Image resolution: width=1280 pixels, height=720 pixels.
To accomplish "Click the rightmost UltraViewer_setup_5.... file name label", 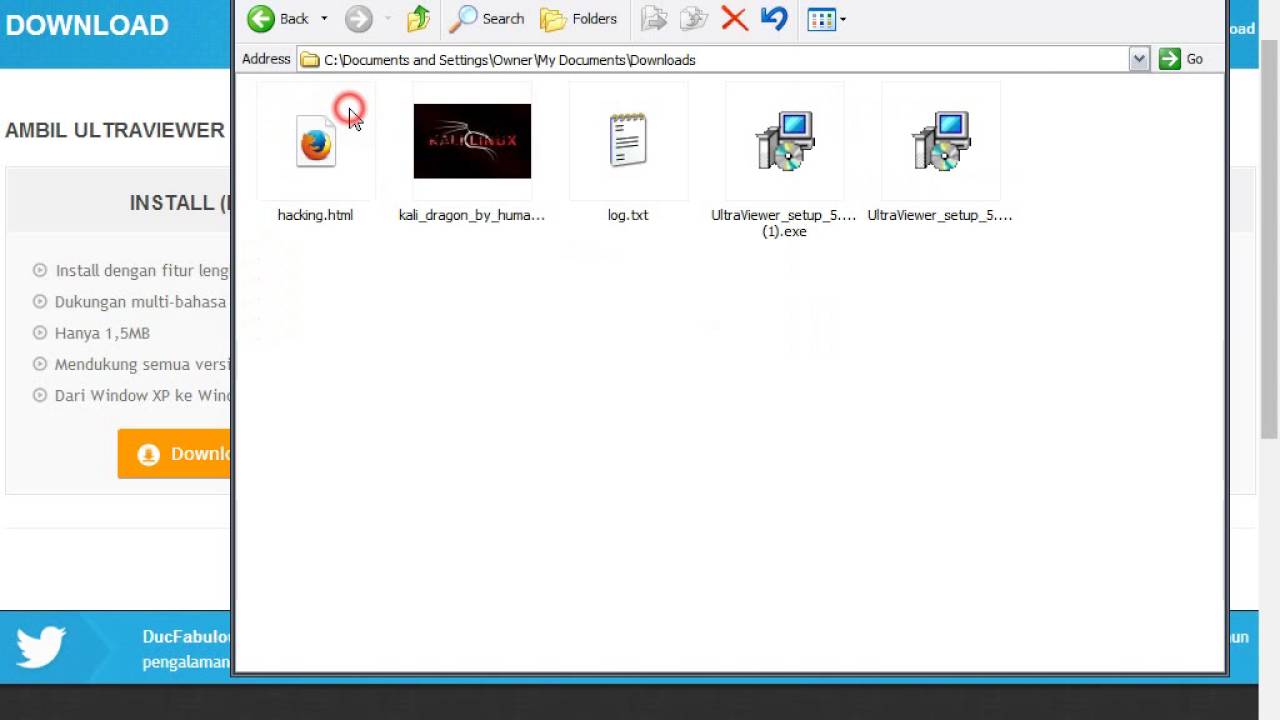I will [x=940, y=215].
